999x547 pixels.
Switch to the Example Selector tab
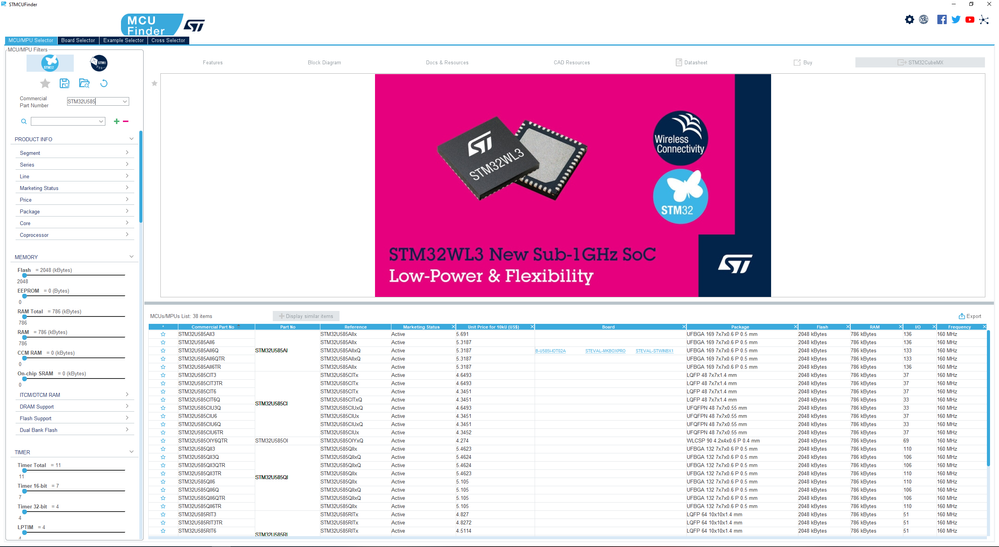124,40
